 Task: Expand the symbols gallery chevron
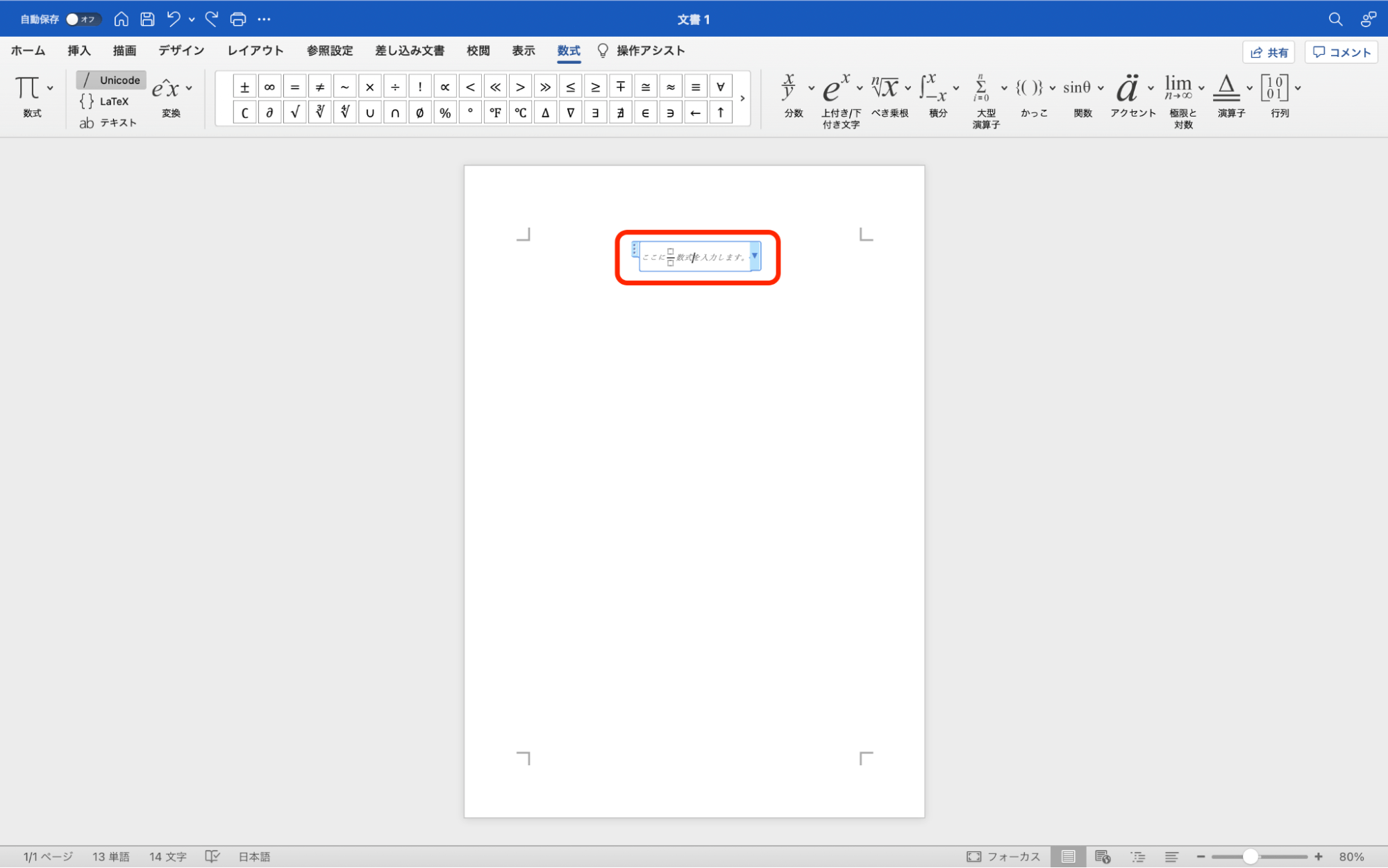tap(742, 99)
